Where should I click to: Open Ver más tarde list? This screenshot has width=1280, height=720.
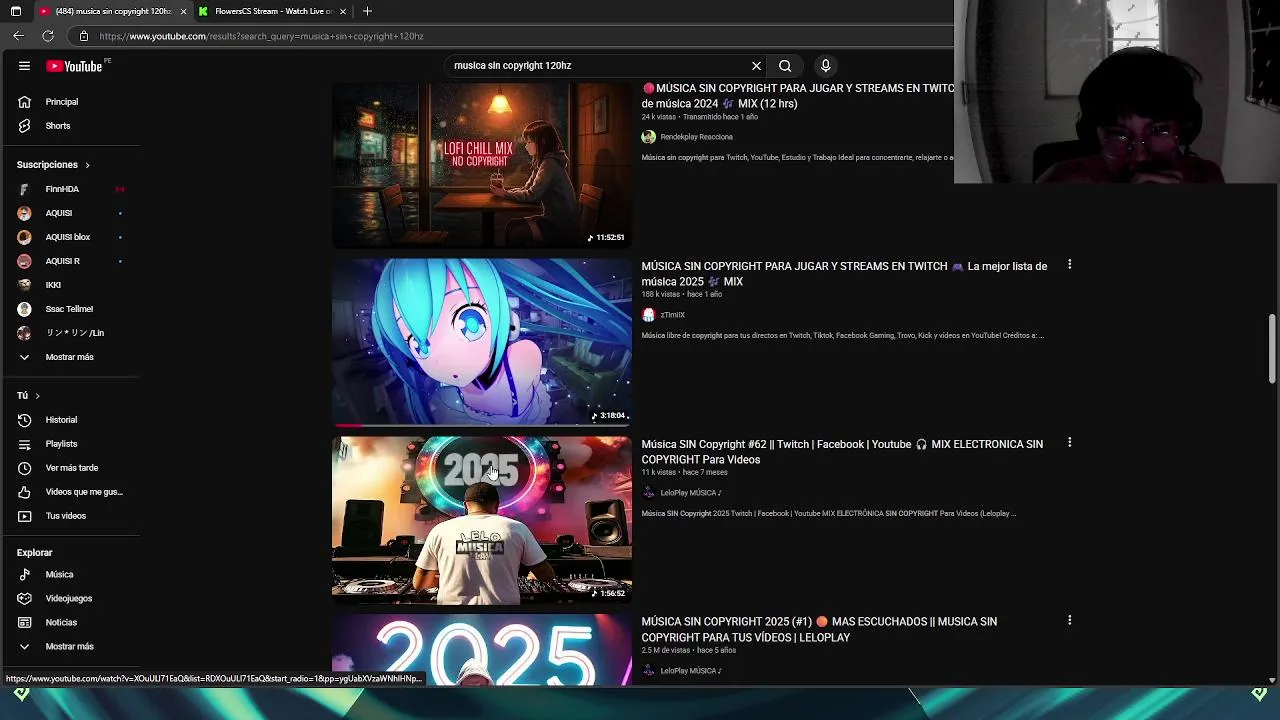pos(70,468)
